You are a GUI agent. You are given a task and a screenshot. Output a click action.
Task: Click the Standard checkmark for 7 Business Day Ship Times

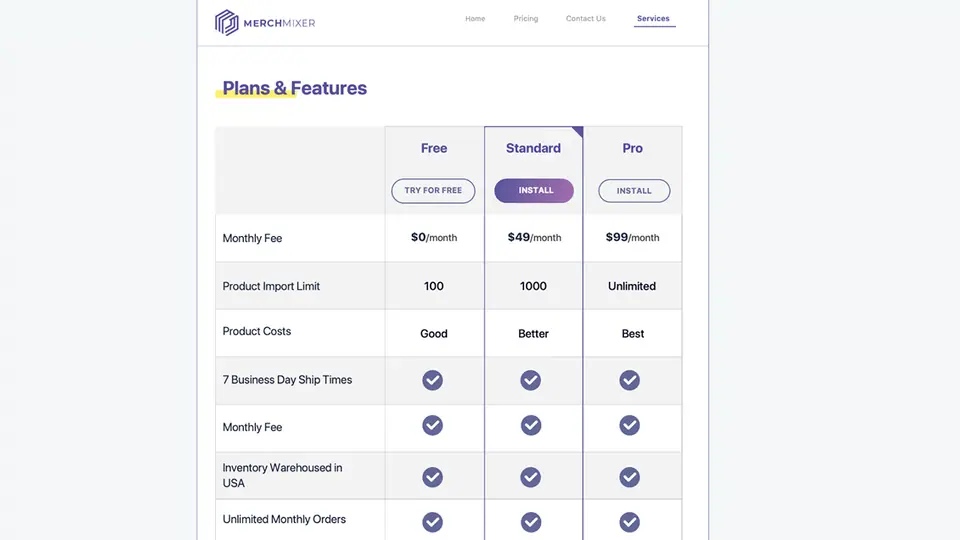coord(531,380)
